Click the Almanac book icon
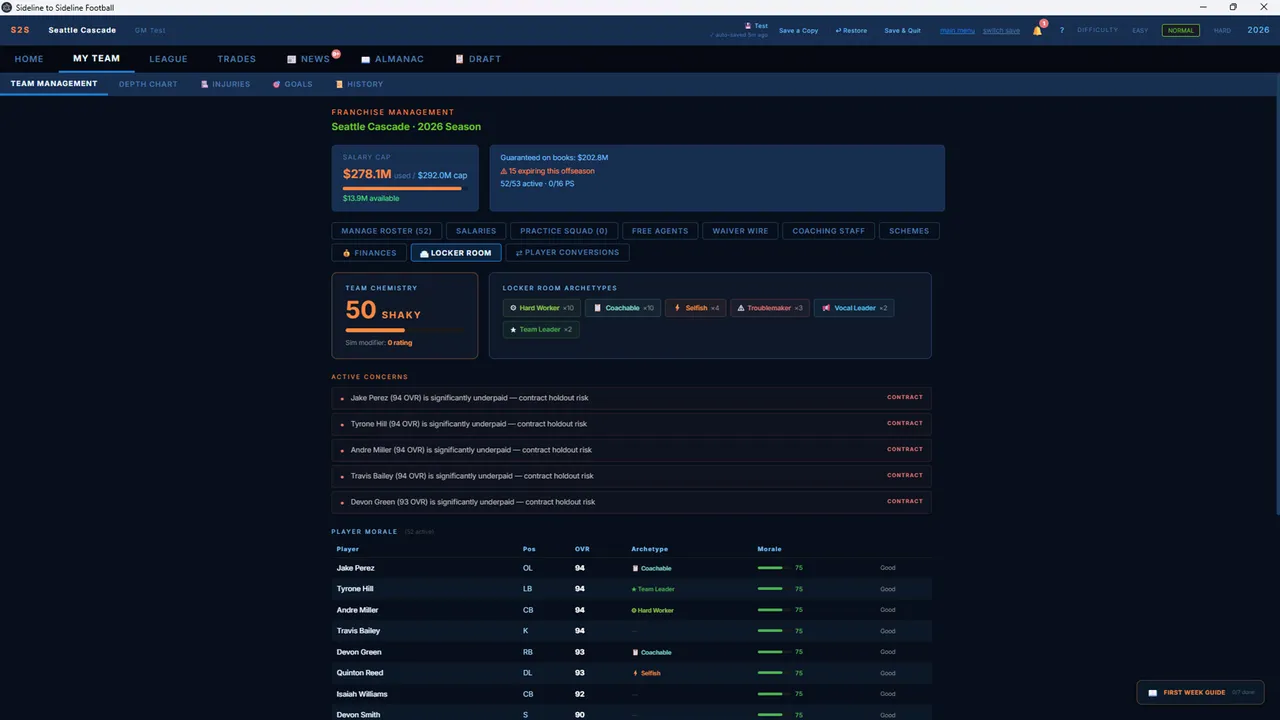1280x720 pixels. tap(366, 59)
